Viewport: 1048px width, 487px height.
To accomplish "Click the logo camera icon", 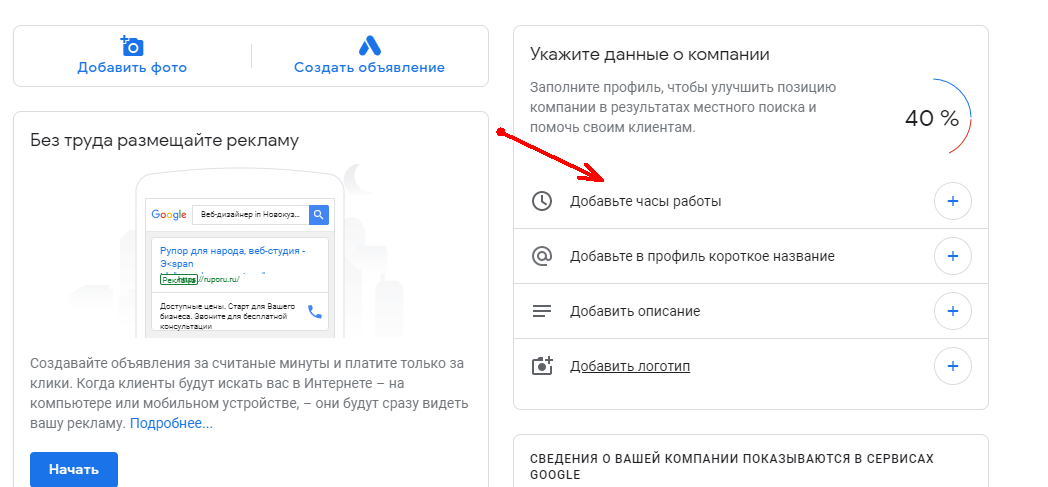I will pos(542,365).
